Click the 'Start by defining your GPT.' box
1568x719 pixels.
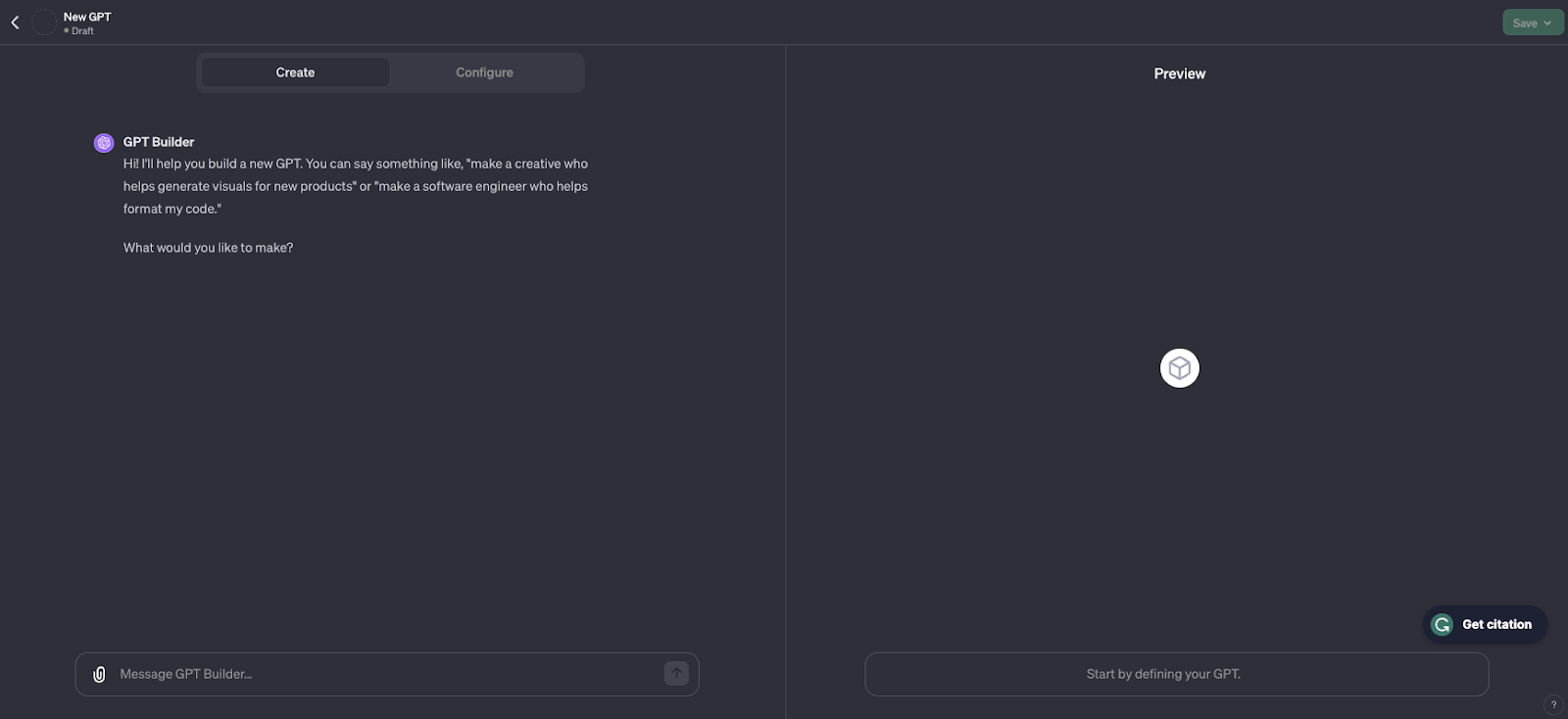(1177, 674)
